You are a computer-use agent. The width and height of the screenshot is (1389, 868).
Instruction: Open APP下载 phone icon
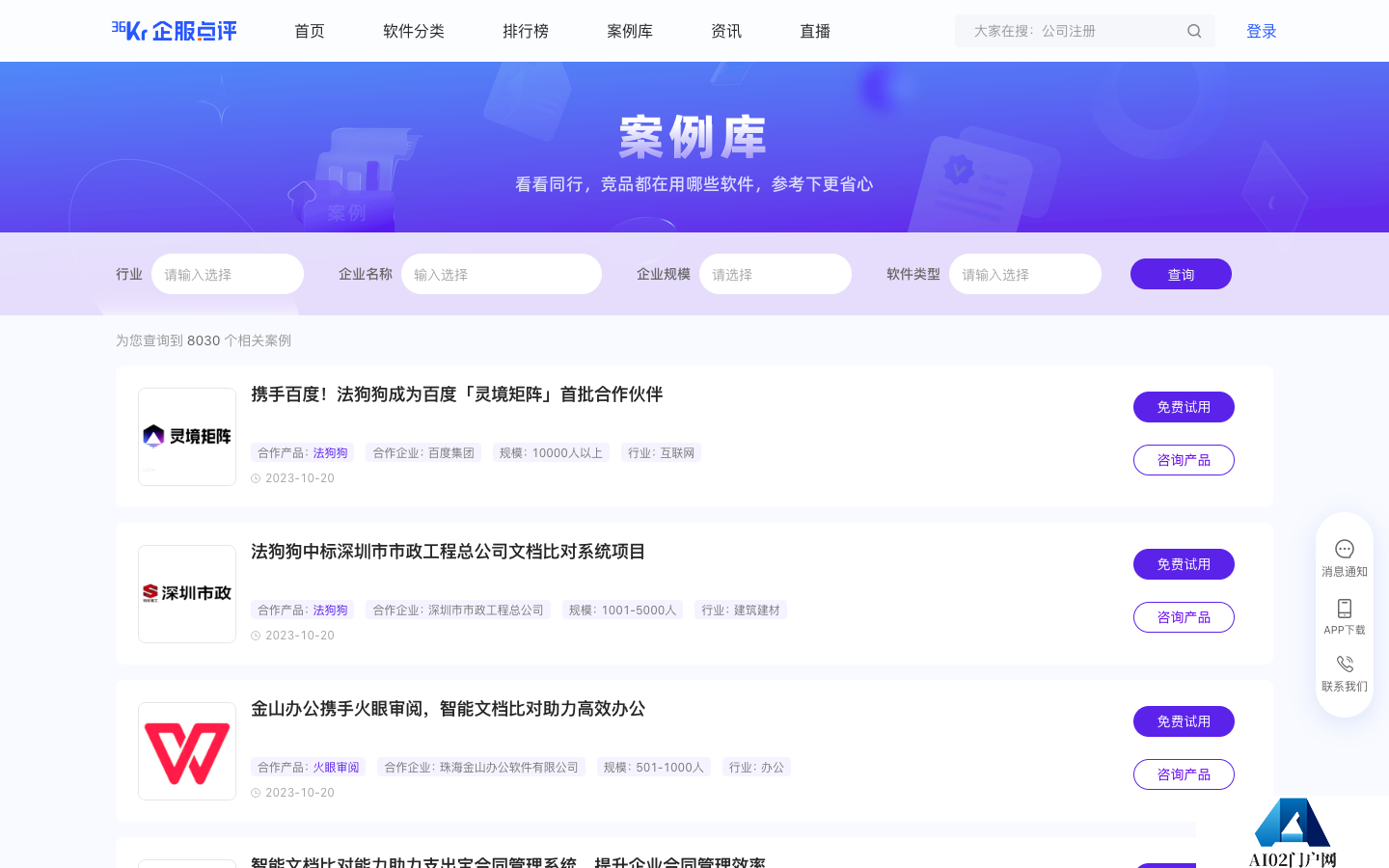pyautogui.click(x=1345, y=609)
